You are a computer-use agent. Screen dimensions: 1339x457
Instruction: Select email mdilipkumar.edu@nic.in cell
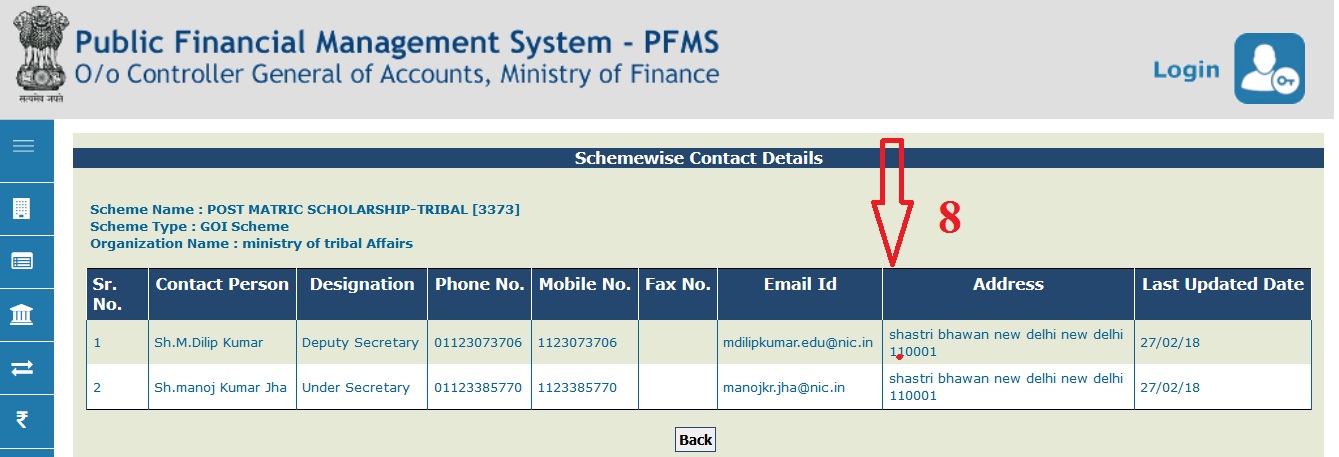point(798,342)
